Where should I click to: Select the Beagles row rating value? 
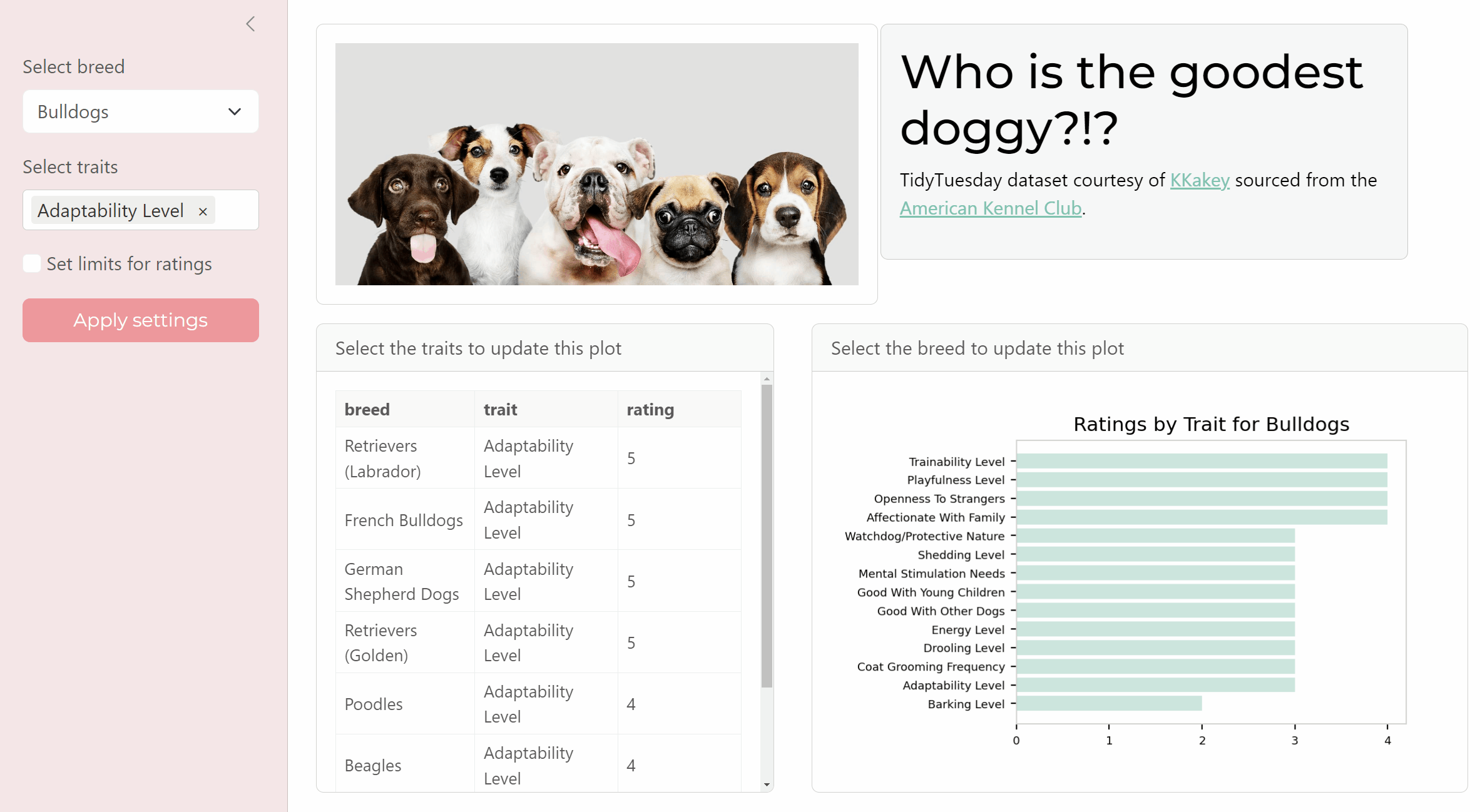[x=630, y=765]
